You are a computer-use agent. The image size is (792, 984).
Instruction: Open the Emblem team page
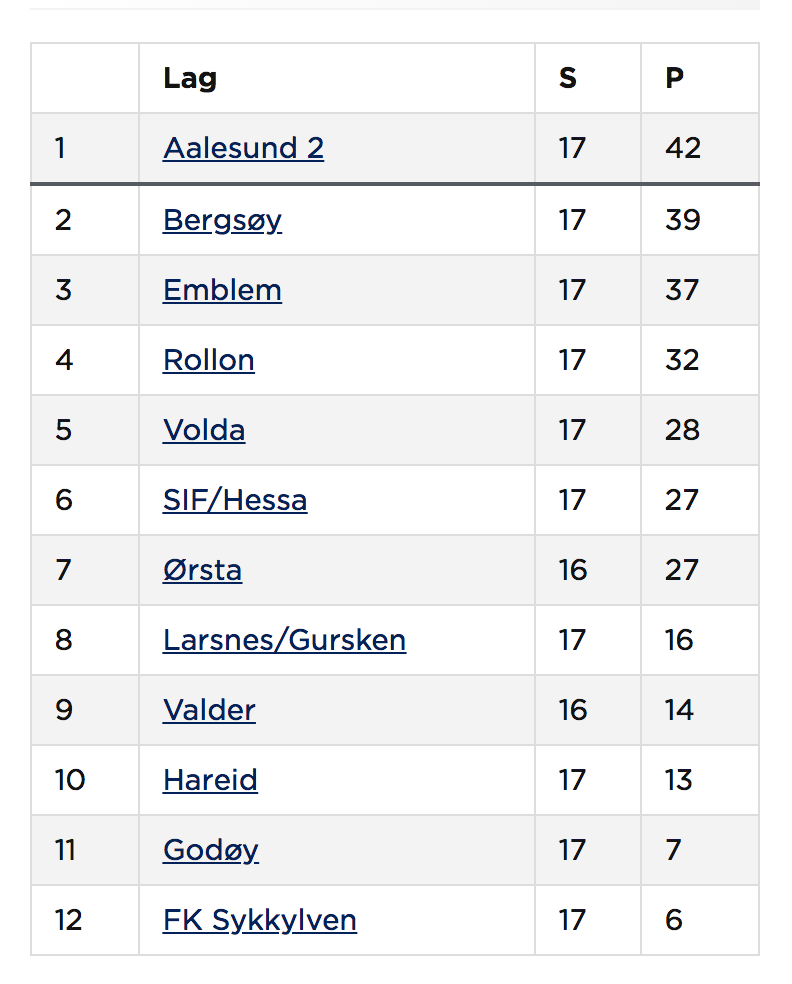pyautogui.click(x=222, y=289)
